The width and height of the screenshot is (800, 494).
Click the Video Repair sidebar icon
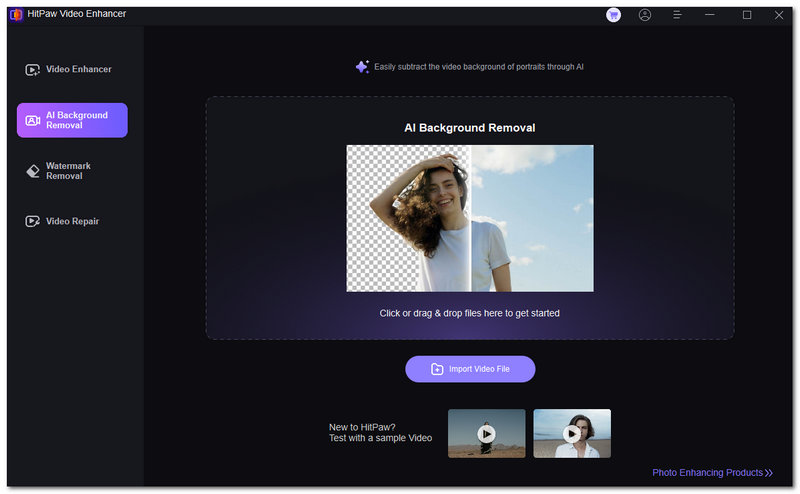tap(33, 221)
